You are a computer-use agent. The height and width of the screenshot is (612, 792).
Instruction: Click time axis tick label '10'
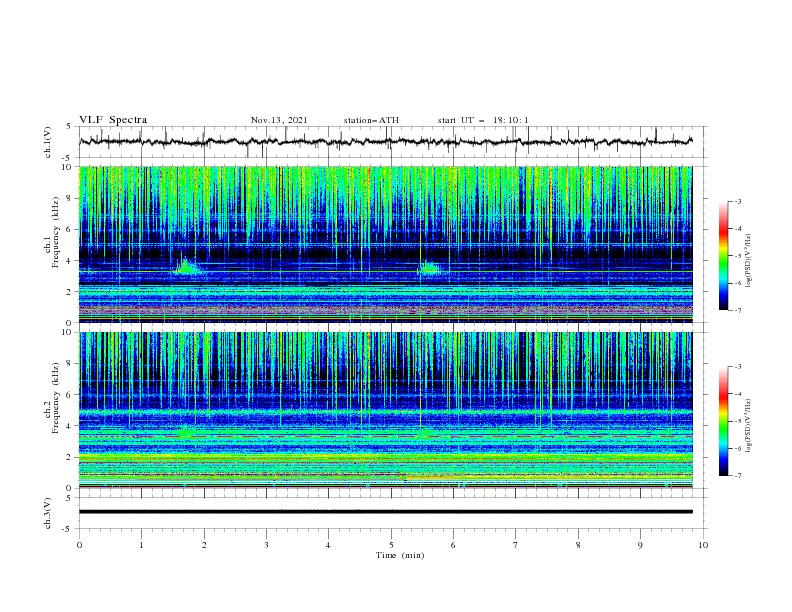click(703, 545)
